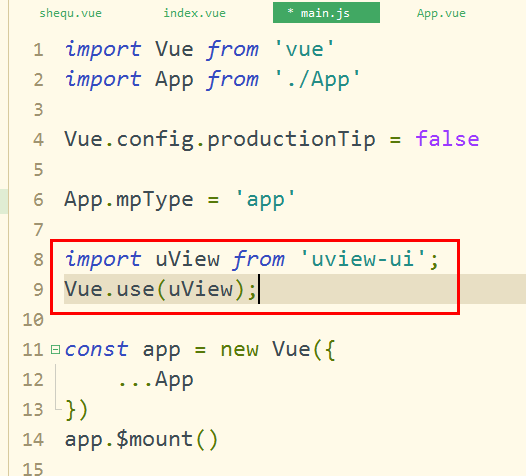The image size is (526, 476).
Task: Select the main.js tab
Action: 326,13
